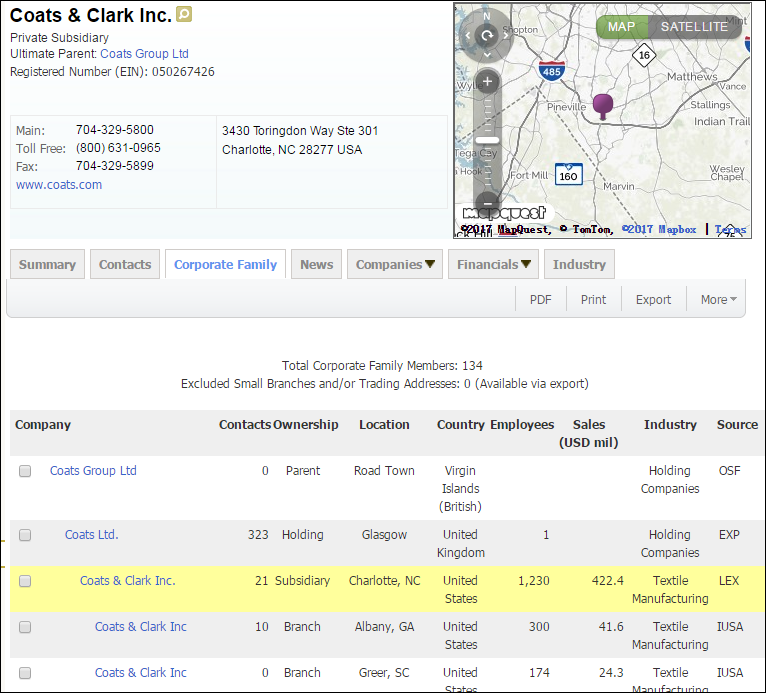The height and width of the screenshot is (693, 767).
Task: Click the Contacts column header
Action: pyautogui.click(x=245, y=425)
